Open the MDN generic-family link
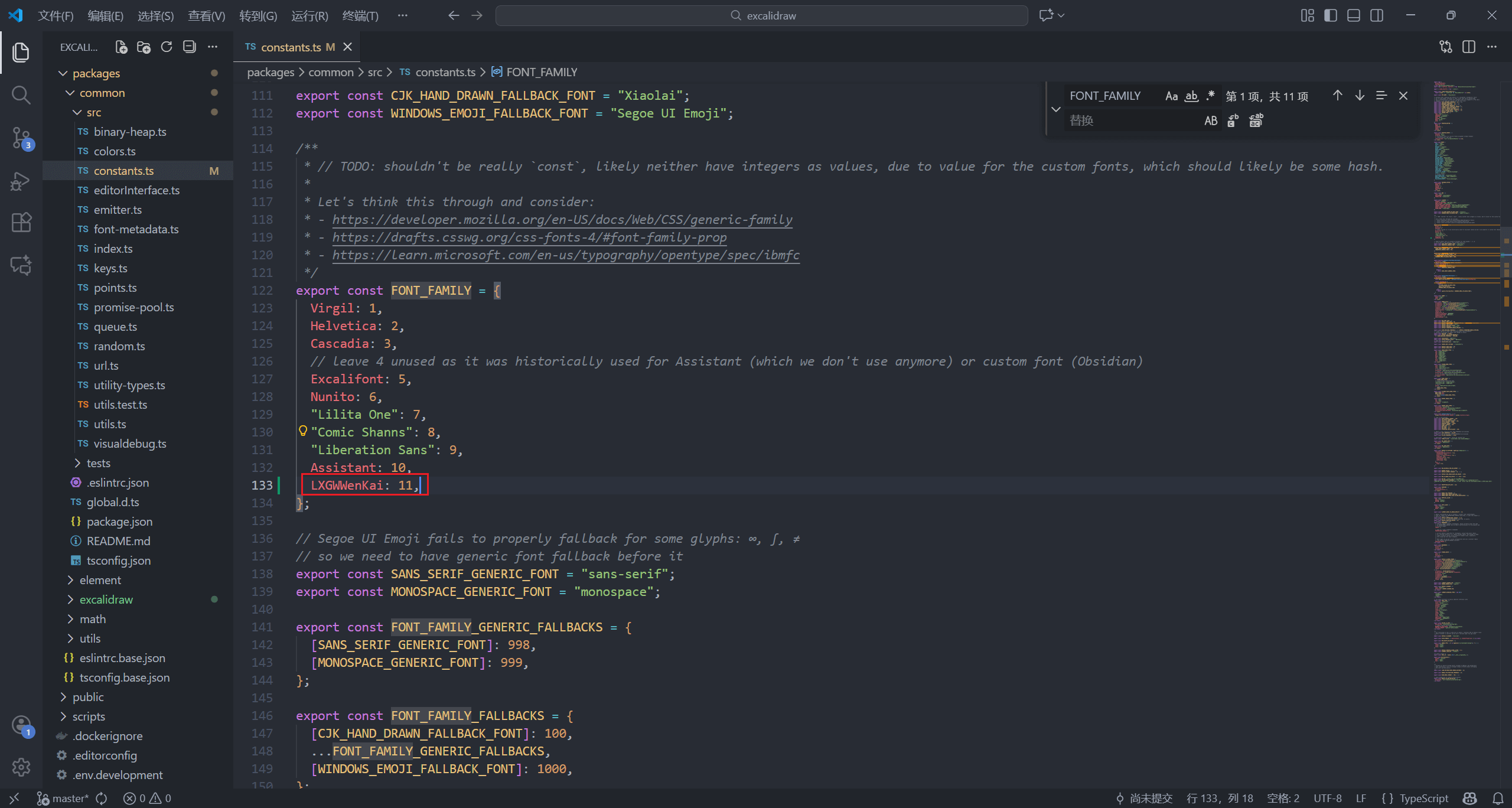This screenshot has height=808, width=1512. coord(562,220)
